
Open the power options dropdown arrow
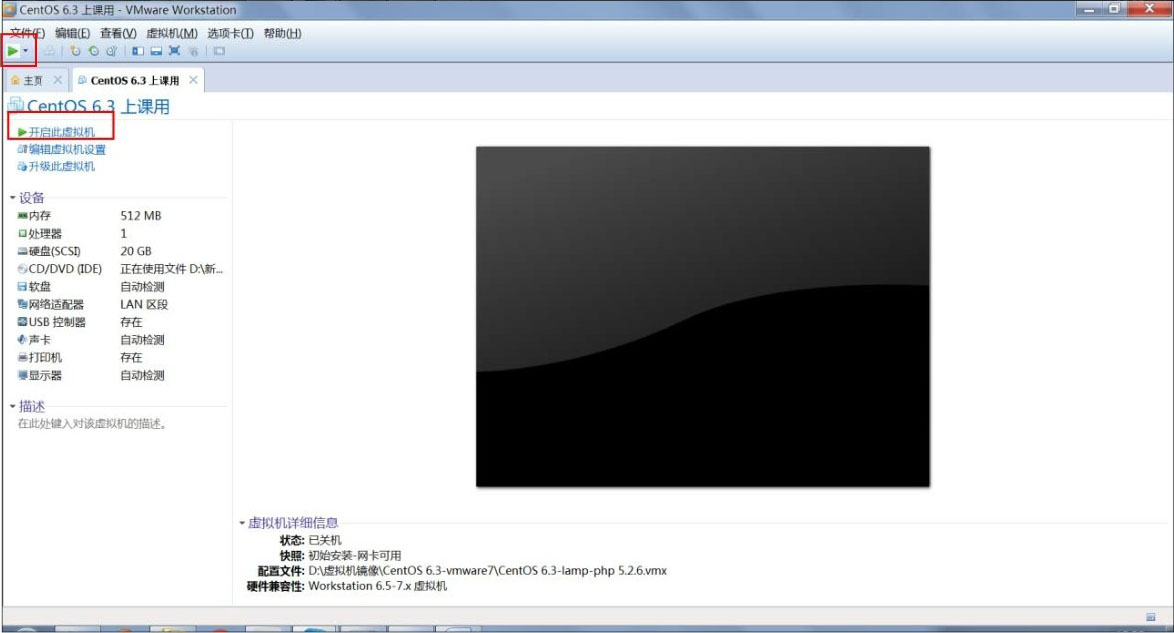click(x=25, y=51)
